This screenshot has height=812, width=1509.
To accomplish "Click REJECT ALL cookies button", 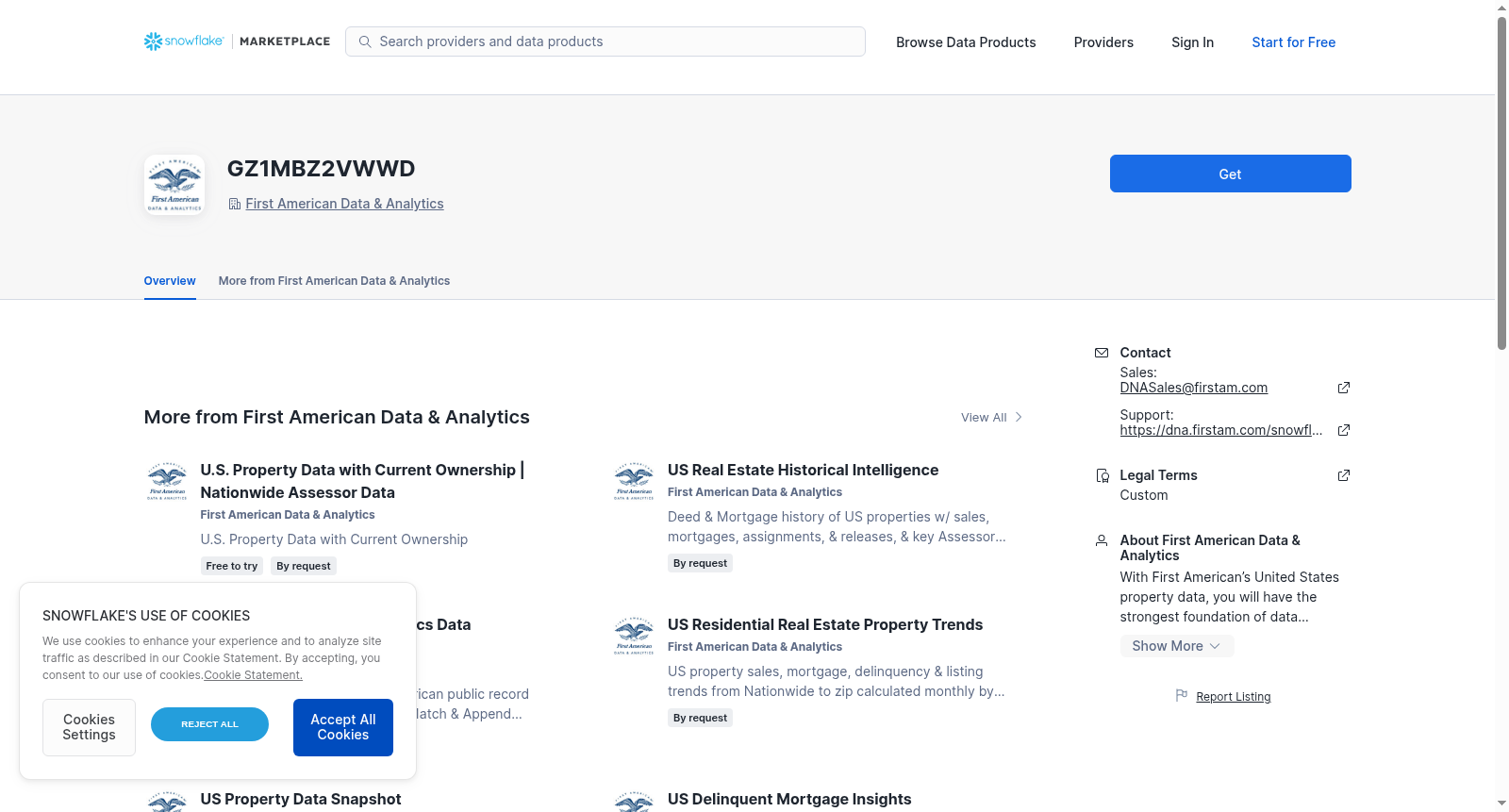I will 209,724.
